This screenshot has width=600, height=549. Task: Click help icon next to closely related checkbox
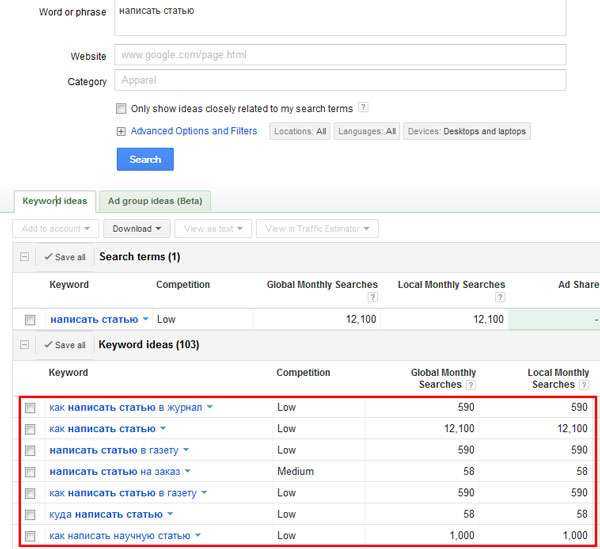(363, 108)
